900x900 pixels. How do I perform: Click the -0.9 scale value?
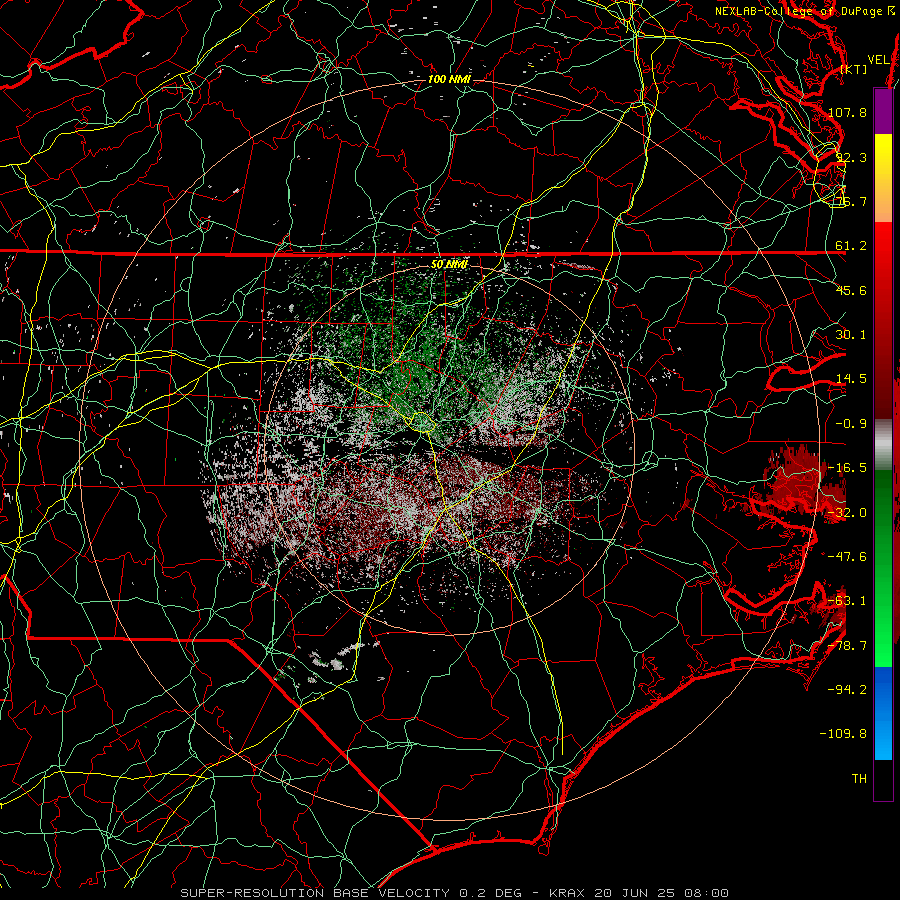click(851, 424)
